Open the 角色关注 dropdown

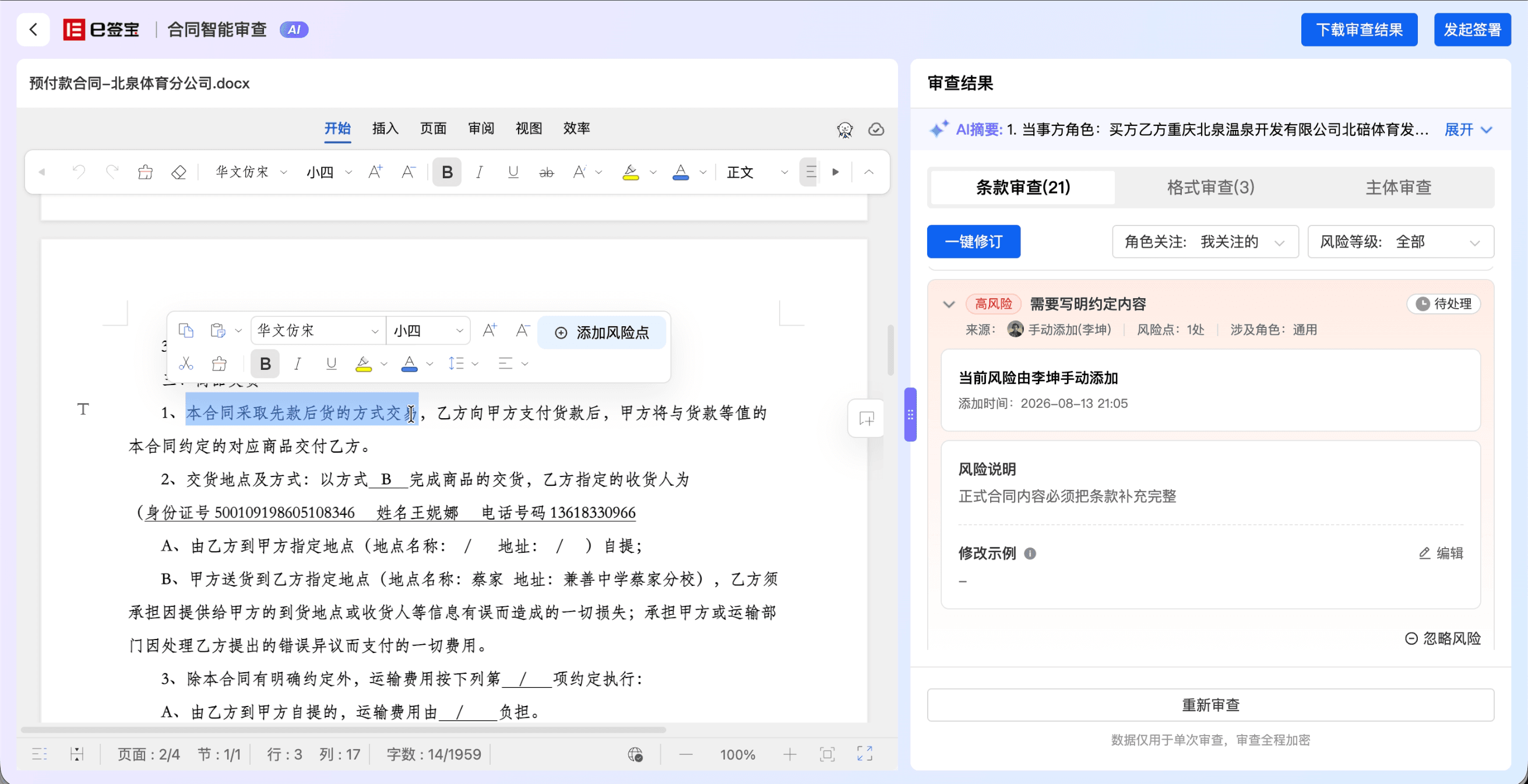[1205, 241]
